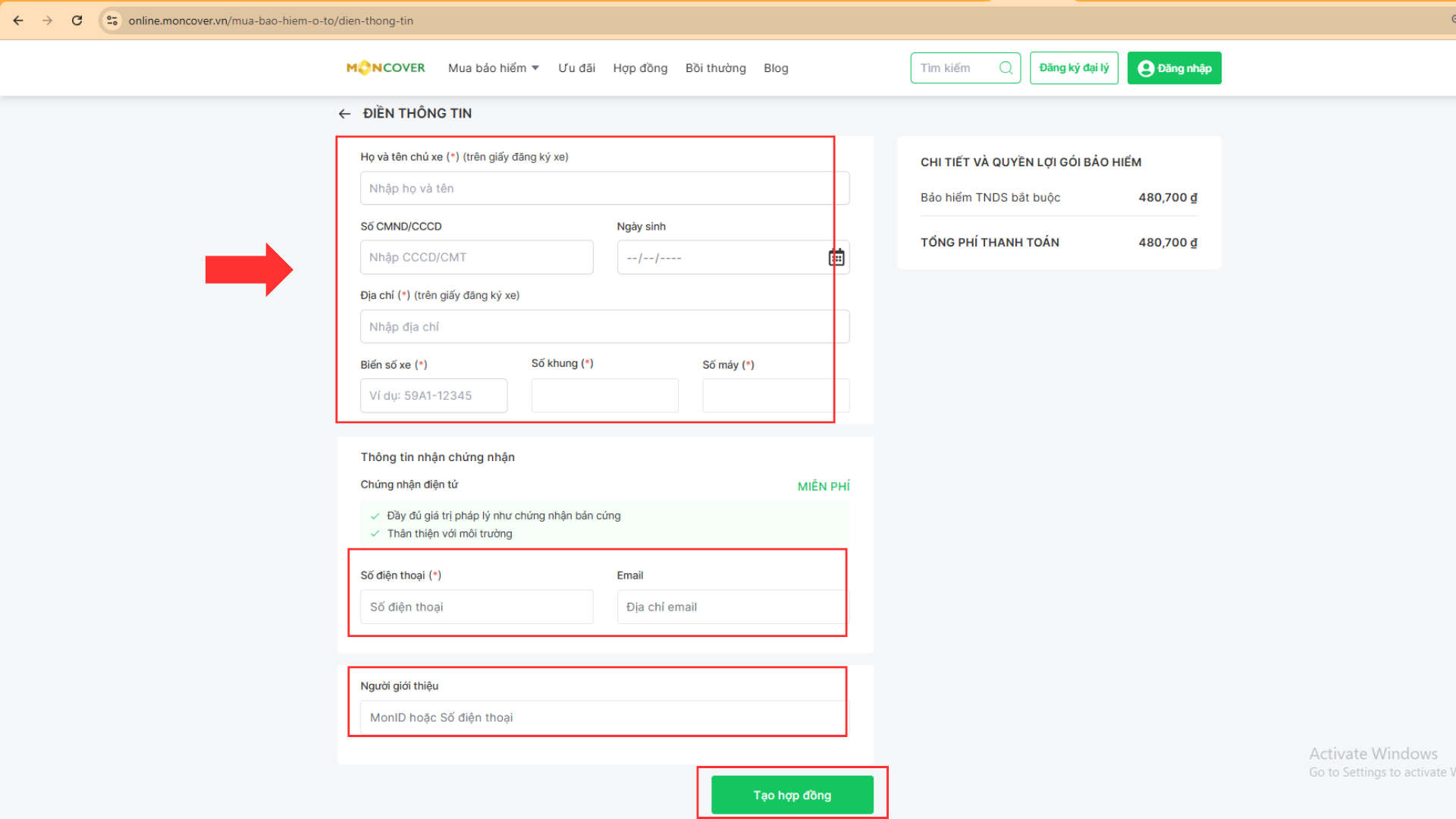Open site information icon in address bar
This screenshot has width=1456, height=819.
112,20
